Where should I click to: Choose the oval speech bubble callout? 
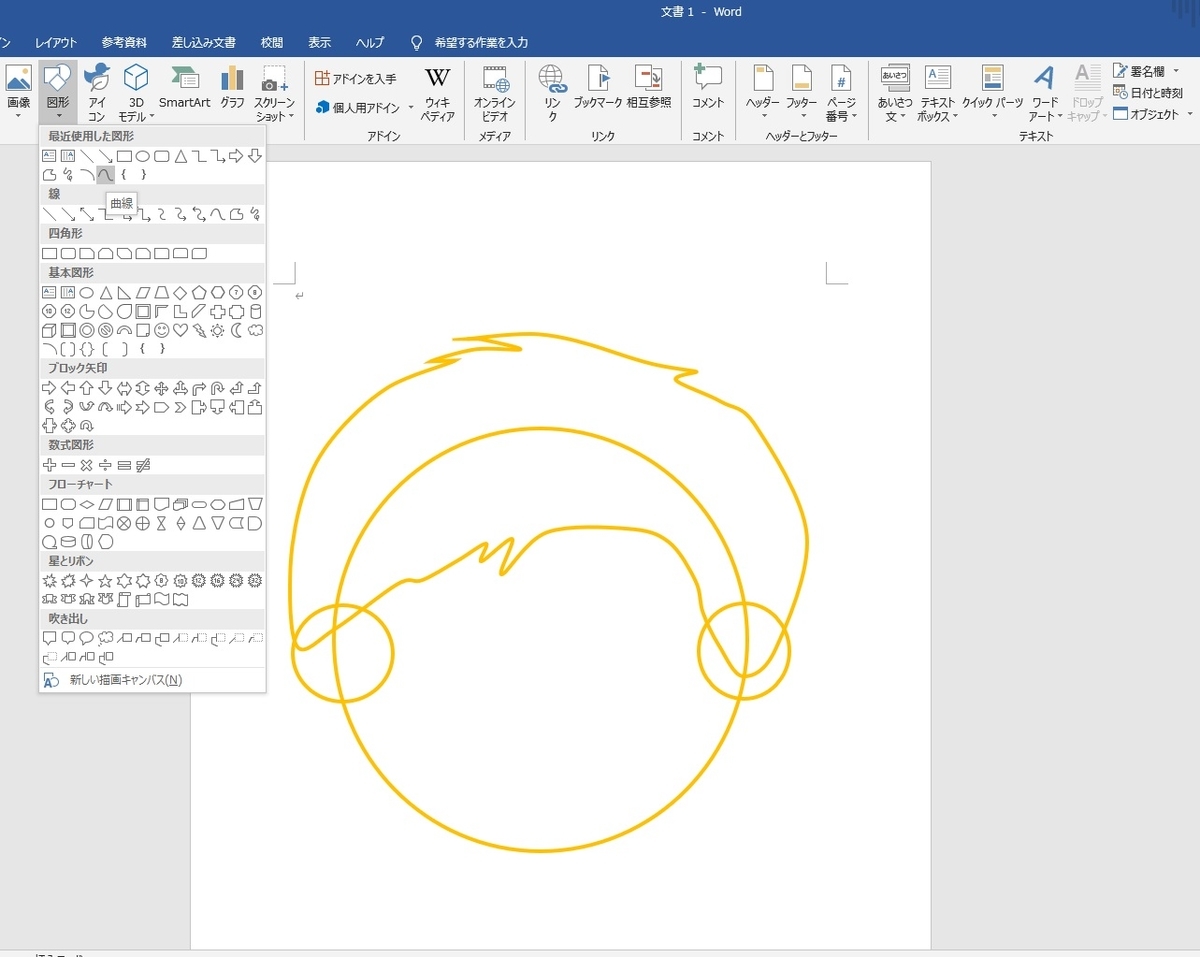[x=86, y=639]
